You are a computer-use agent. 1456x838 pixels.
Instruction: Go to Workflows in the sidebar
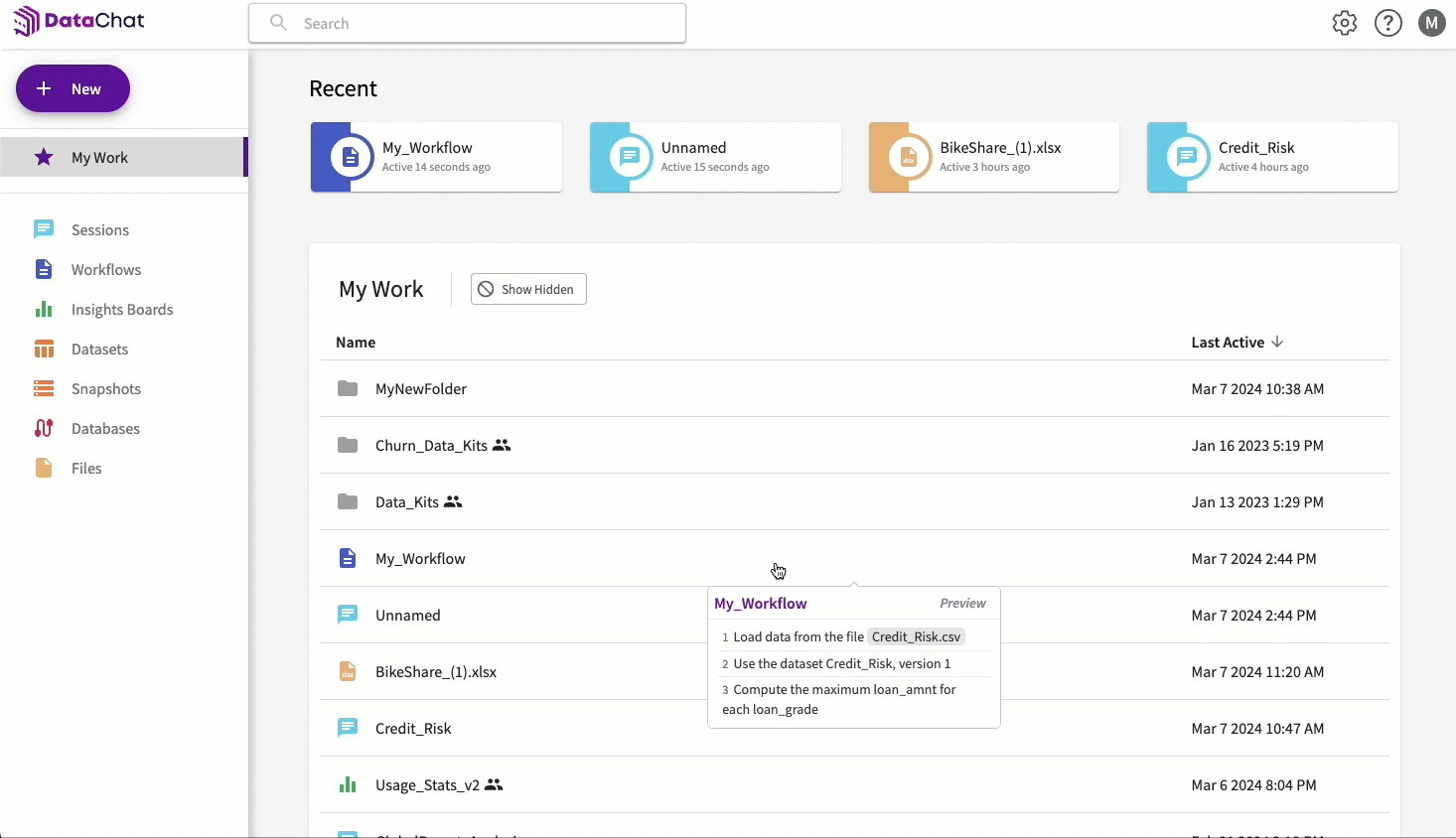tap(106, 269)
